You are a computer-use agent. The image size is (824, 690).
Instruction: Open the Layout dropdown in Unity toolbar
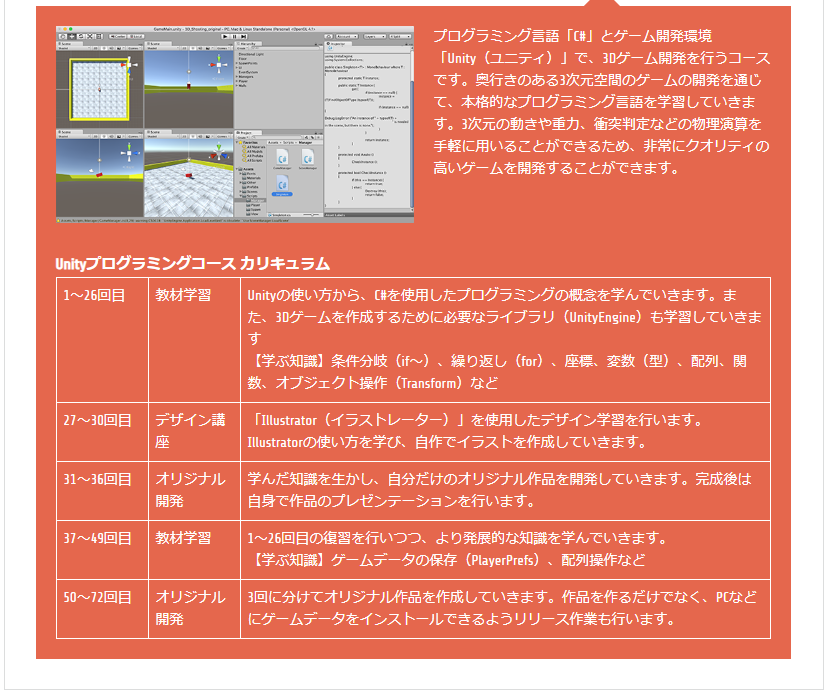pos(400,36)
